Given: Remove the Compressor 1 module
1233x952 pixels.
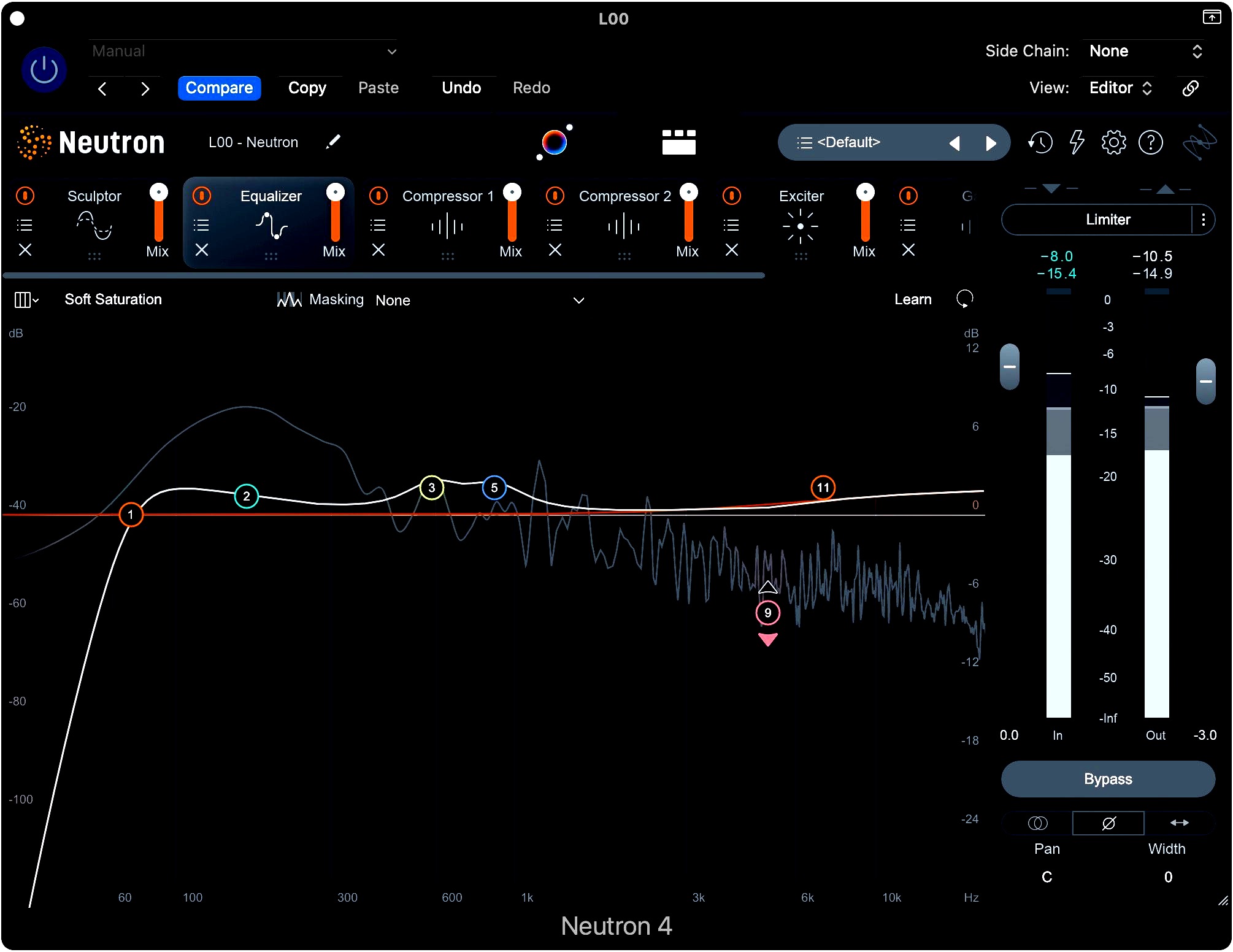Looking at the screenshot, I should coord(378,250).
